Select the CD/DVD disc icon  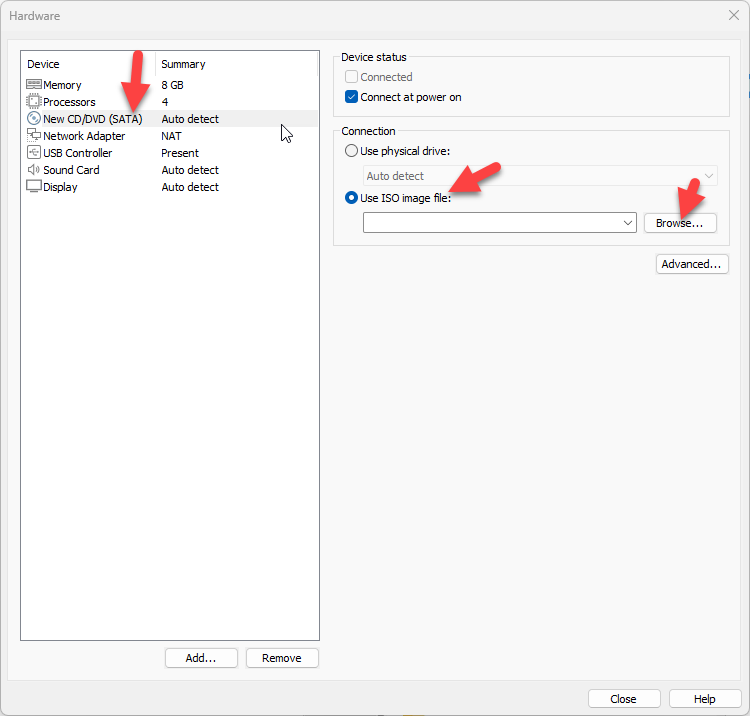click(x=34, y=119)
